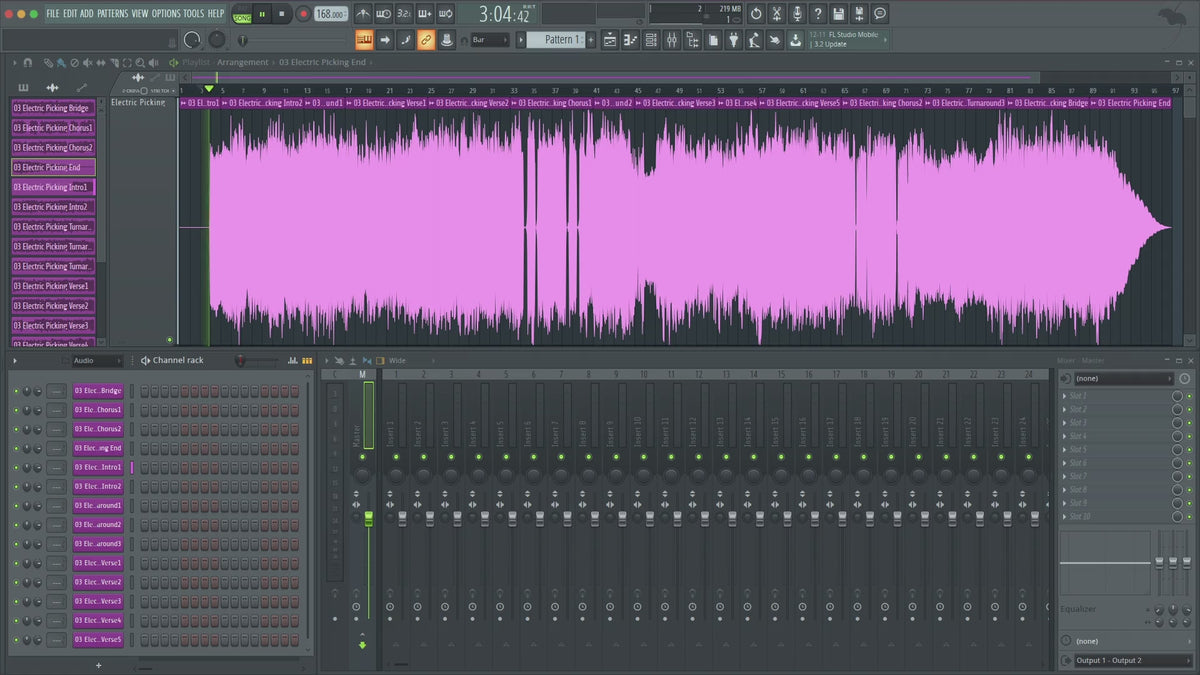1200x675 pixels.
Task: Open the Bar snap dropdown
Action: 490,40
